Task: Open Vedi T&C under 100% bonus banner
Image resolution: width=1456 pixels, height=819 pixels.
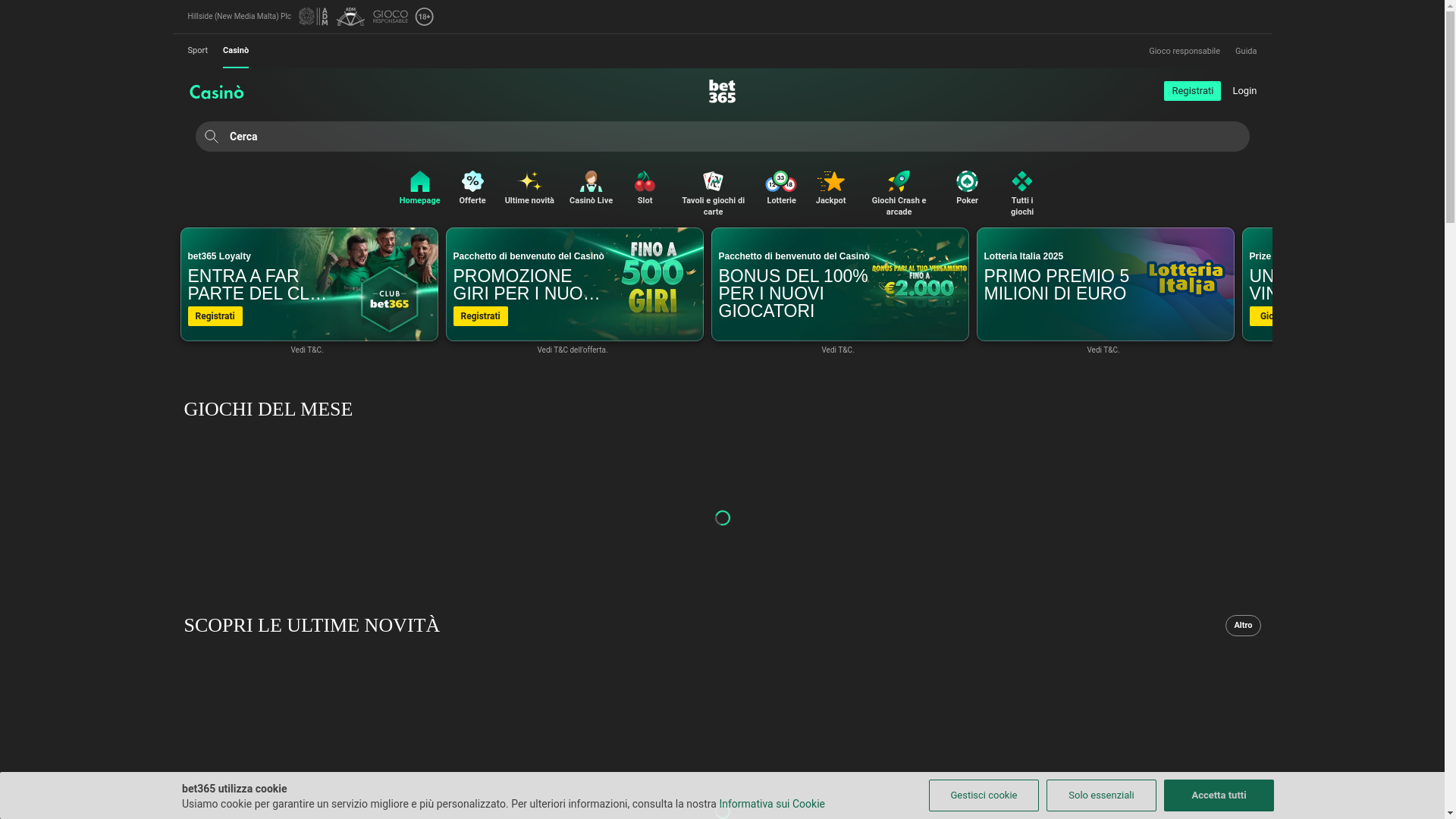Action: click(838, 350)
